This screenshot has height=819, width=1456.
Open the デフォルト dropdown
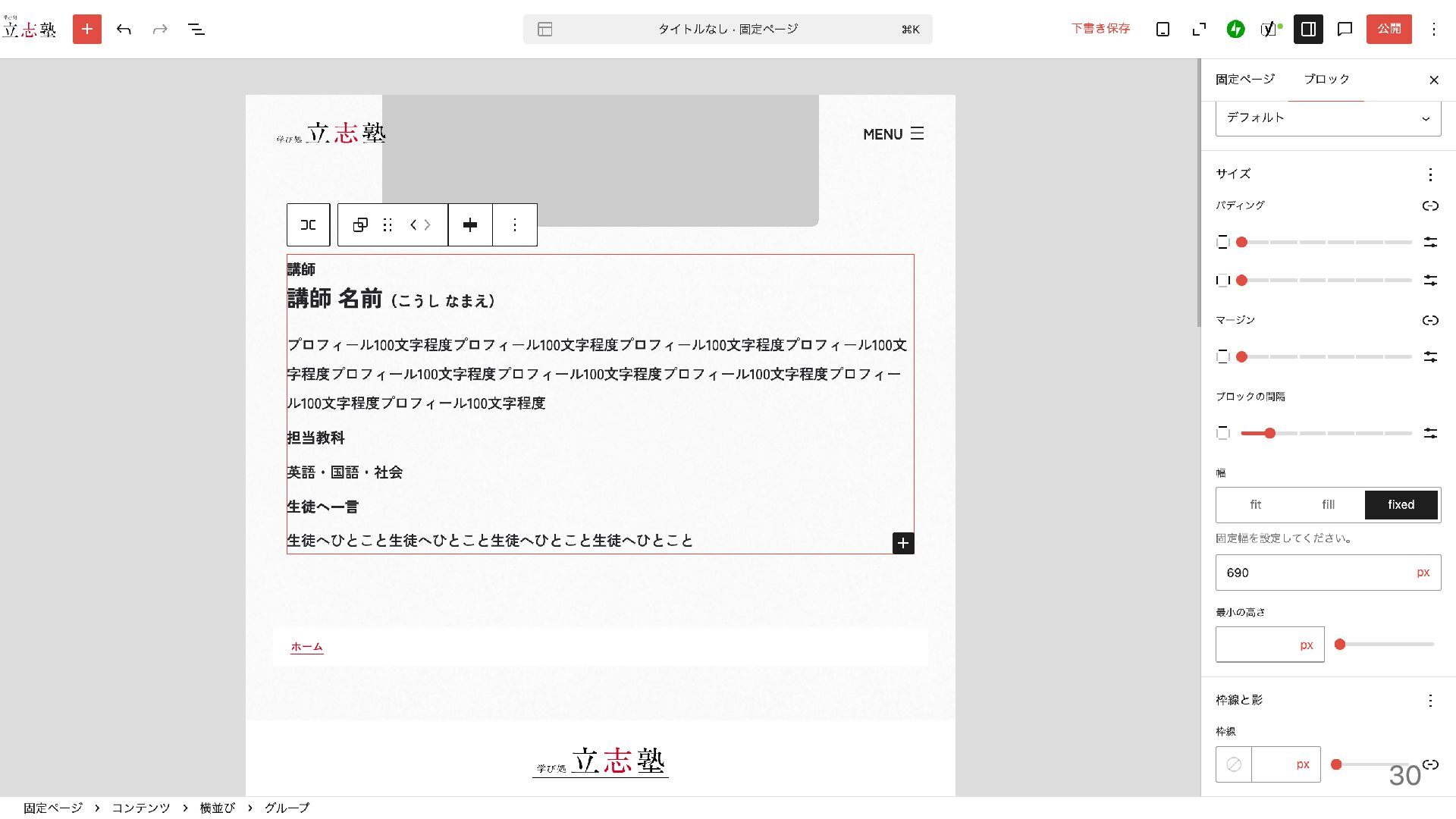click(x=1328, y=118)
